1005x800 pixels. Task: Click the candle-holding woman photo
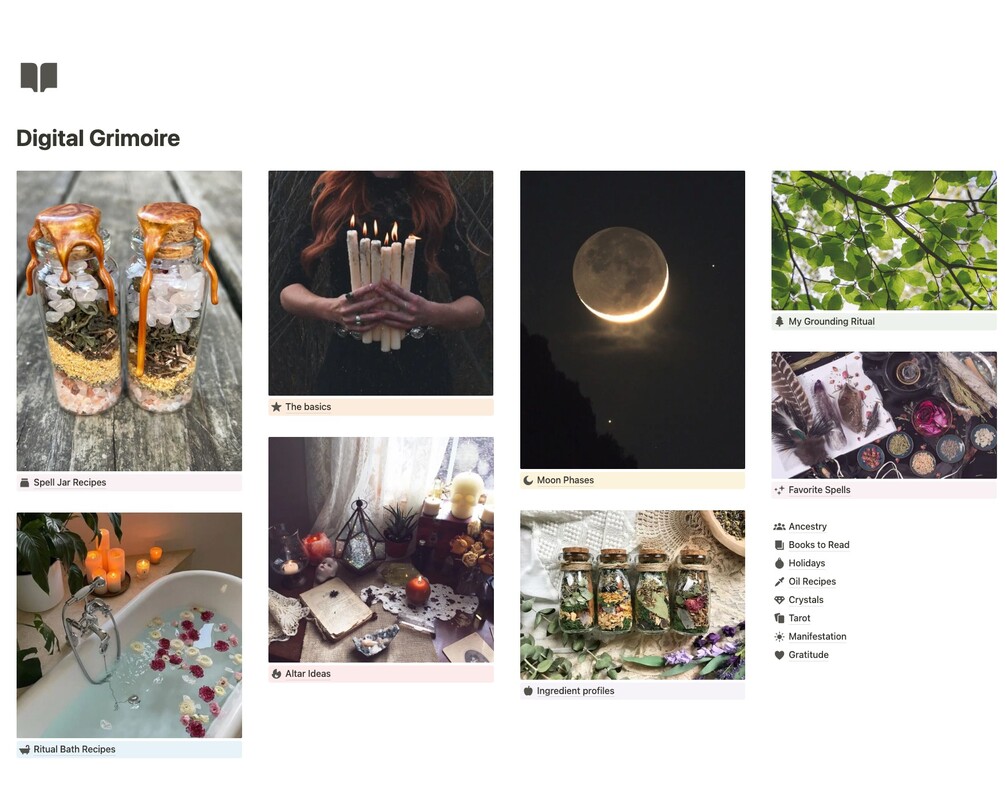pos(381,283)
